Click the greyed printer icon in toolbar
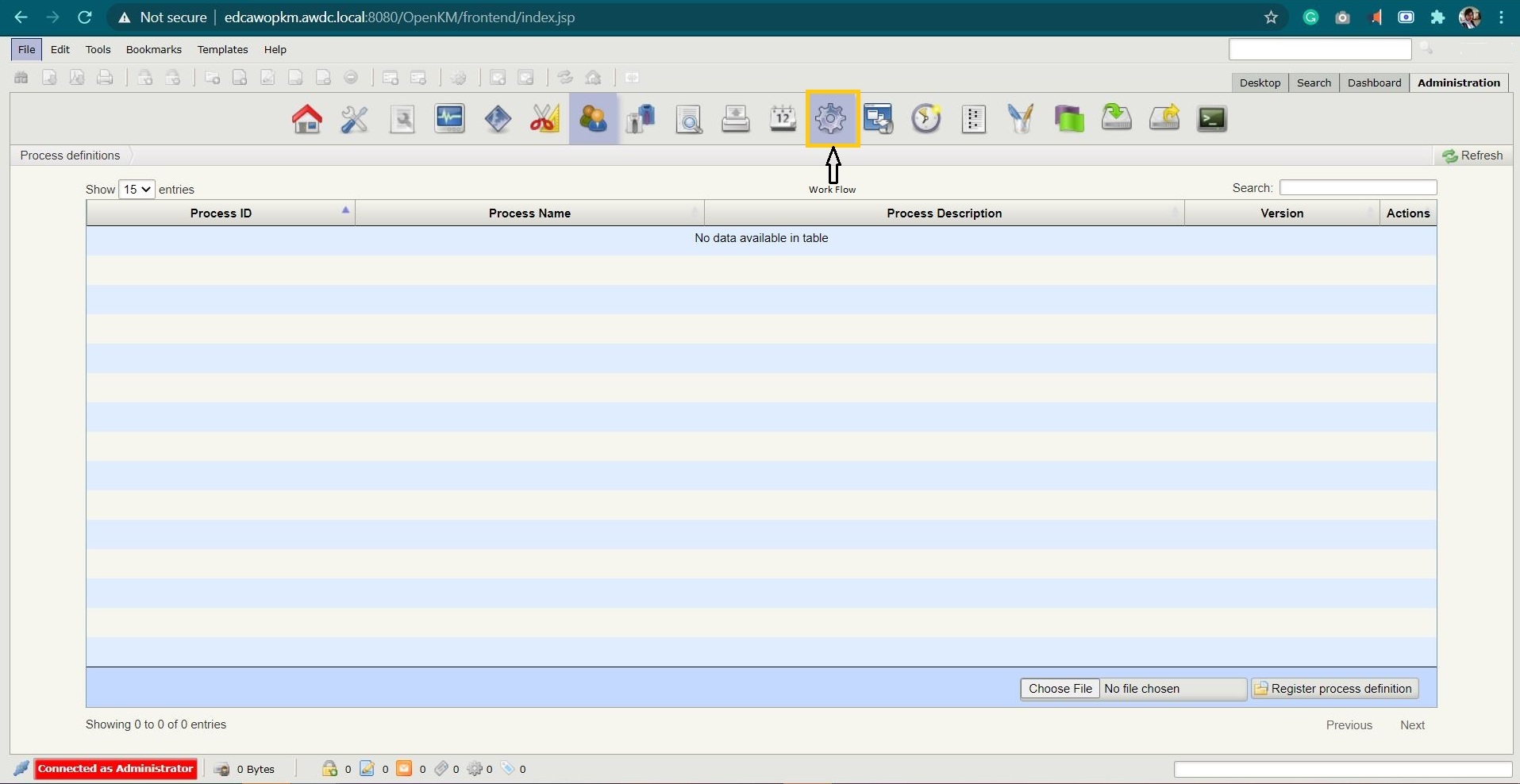This screenshot has height=784, width=1520. (x=105, y=78)
